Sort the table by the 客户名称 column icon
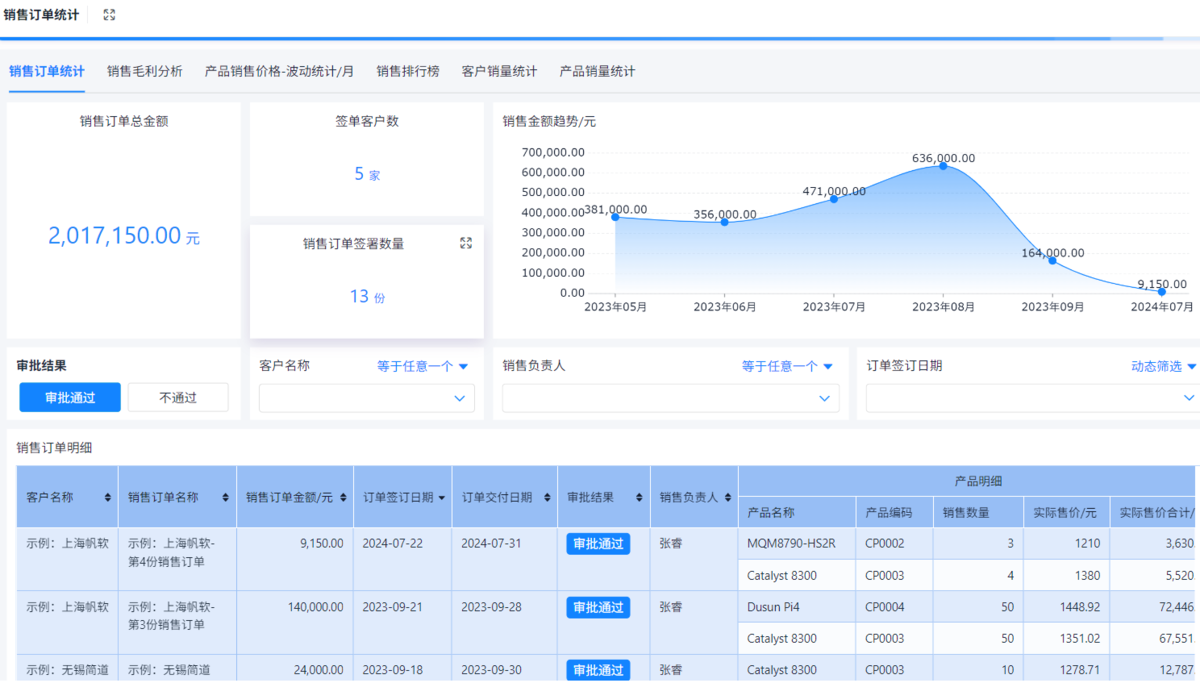1200x683 pixels. (108, 497)
